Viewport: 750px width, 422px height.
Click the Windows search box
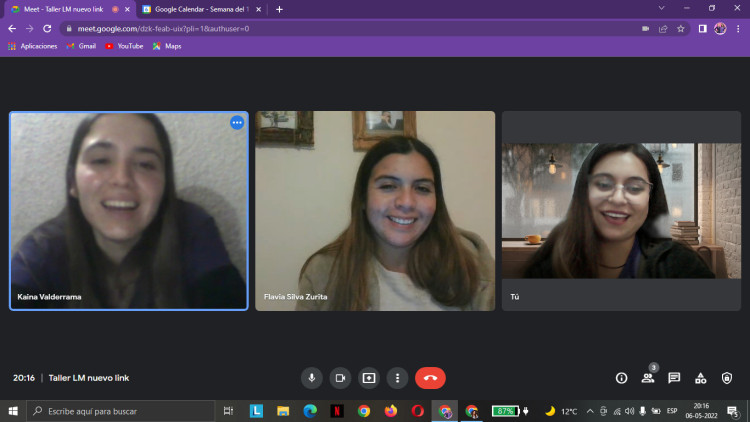coord(121,411)
